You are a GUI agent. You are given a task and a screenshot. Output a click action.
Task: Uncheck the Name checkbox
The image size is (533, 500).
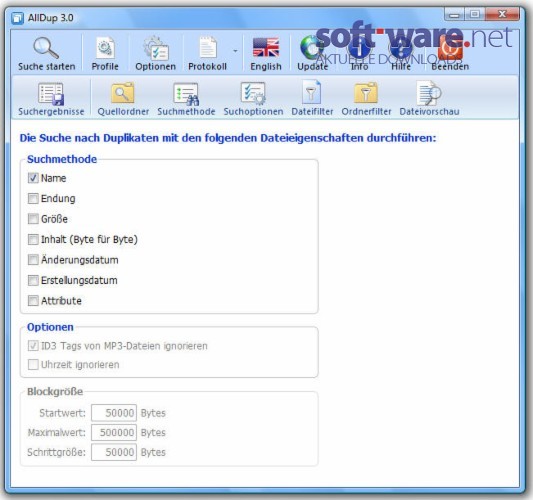pos(33,178)
